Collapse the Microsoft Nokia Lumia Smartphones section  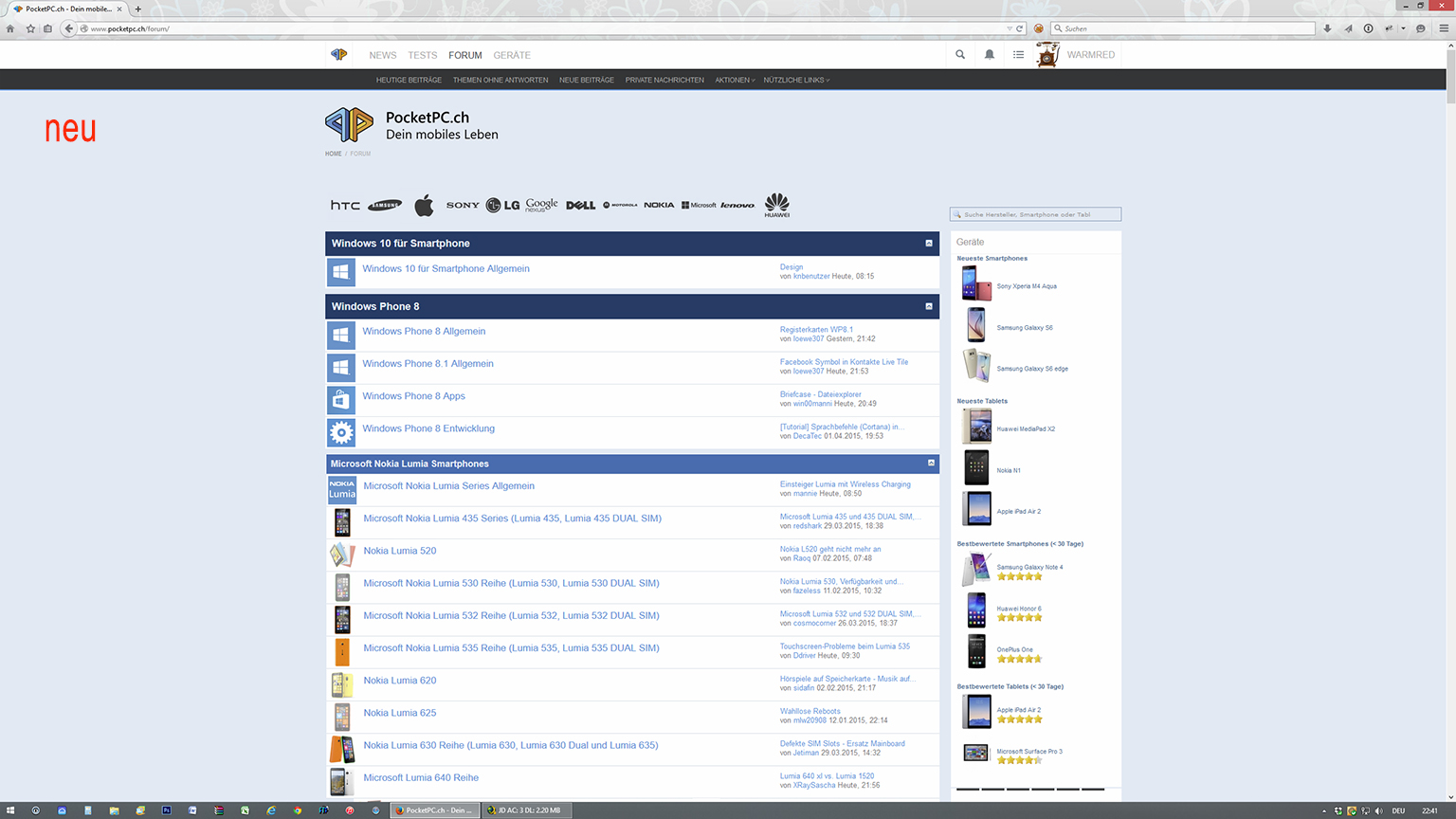[x=931, y=463]
